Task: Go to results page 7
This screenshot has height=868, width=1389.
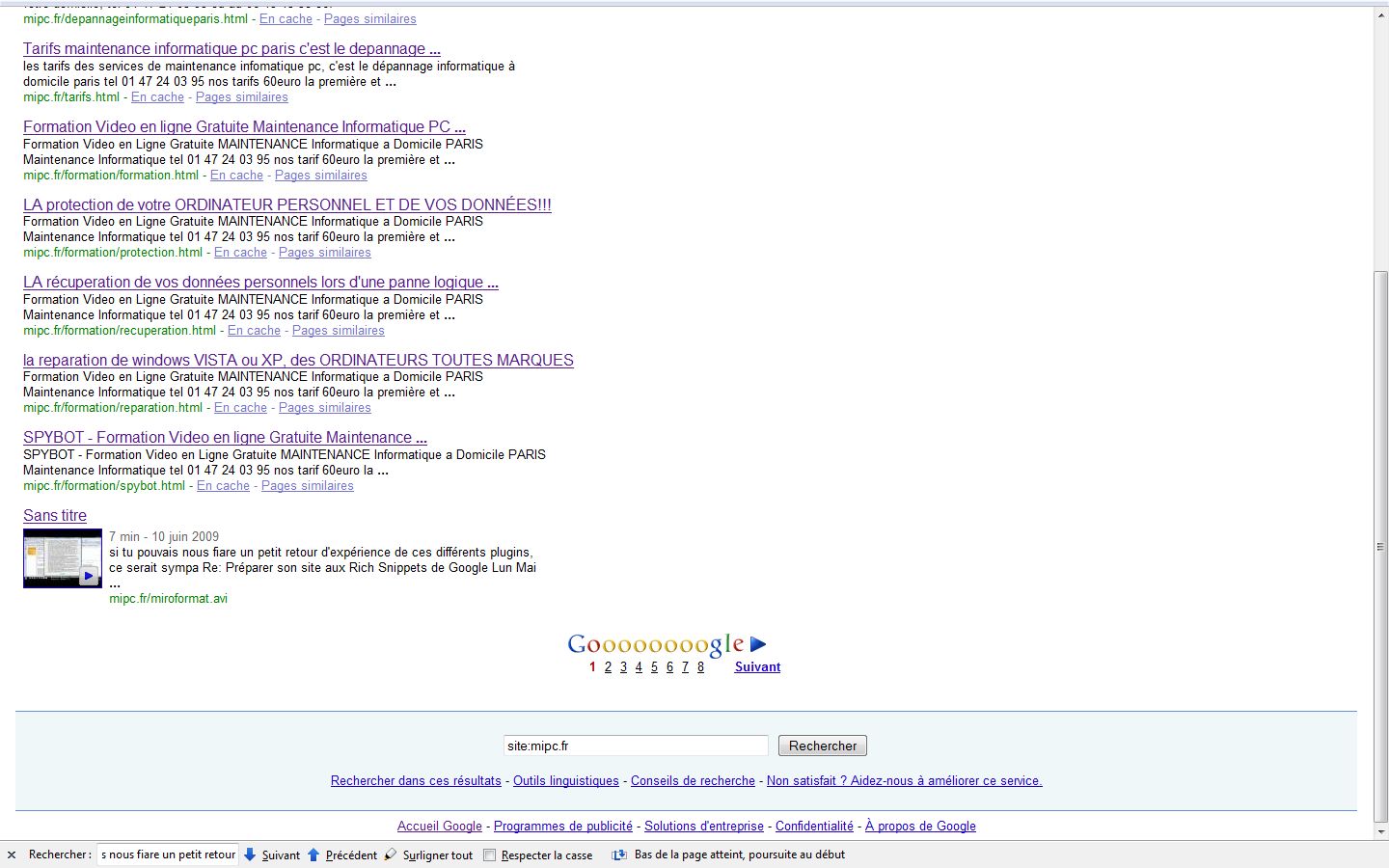Action: [x=685, y=667]
